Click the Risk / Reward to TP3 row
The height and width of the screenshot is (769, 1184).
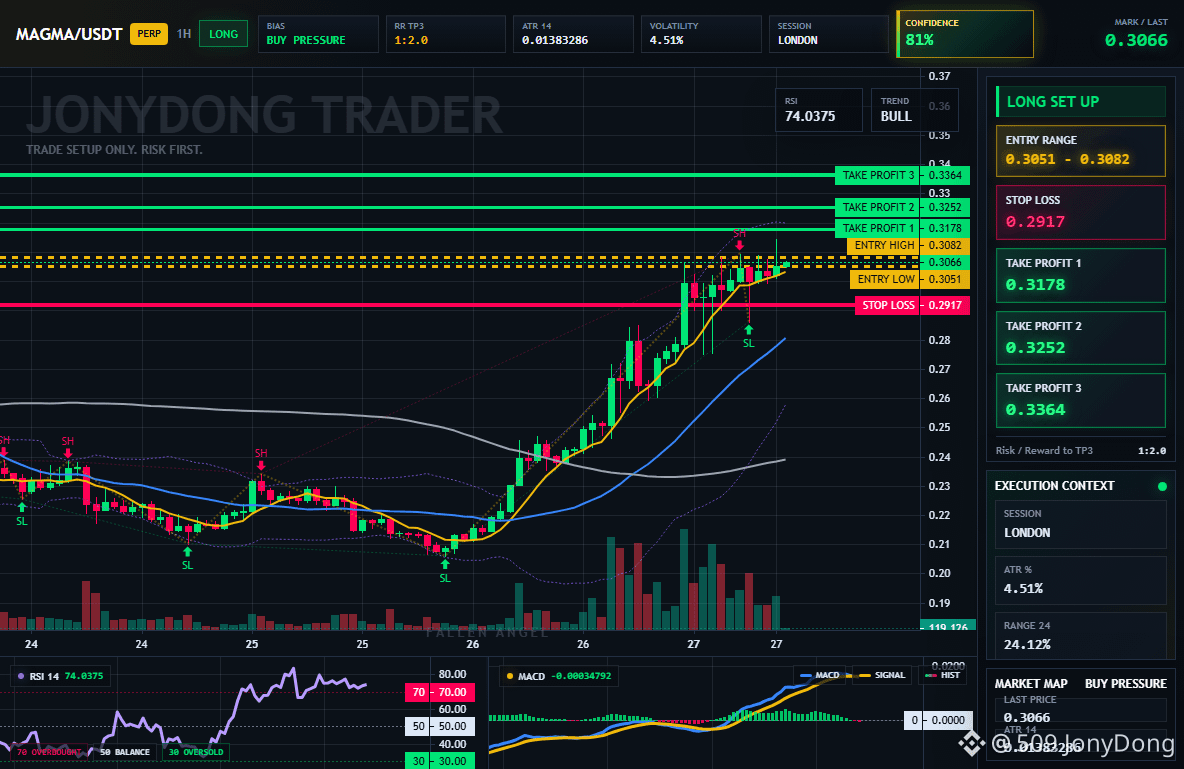[1081, 450]
